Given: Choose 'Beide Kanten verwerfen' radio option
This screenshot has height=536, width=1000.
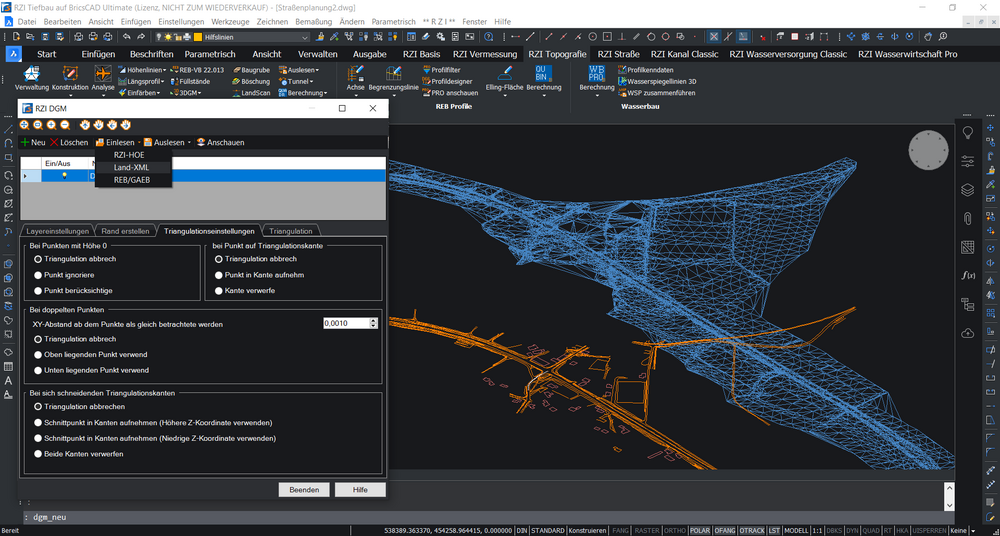Looking at the screenshot, I should click(x=38, y=454).
